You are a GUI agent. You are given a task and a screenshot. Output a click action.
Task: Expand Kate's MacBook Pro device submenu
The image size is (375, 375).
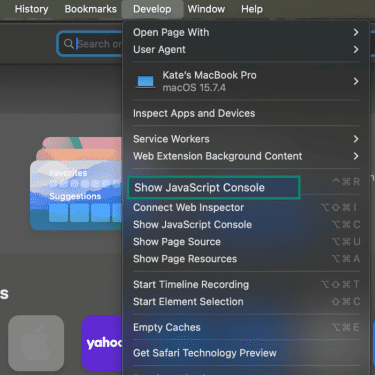point(246,81)
